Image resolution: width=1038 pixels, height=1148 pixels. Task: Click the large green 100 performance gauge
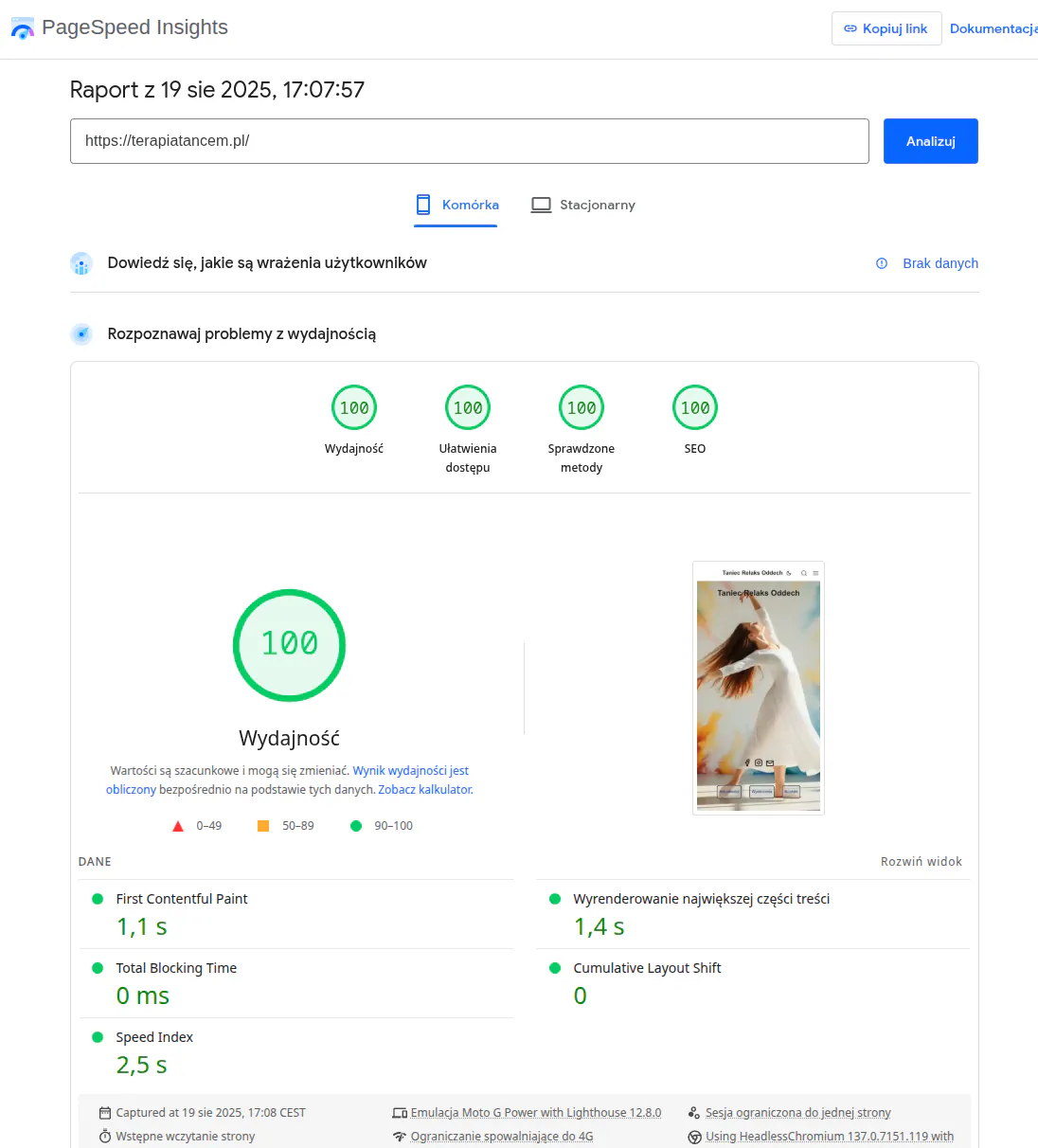[289, 645]
